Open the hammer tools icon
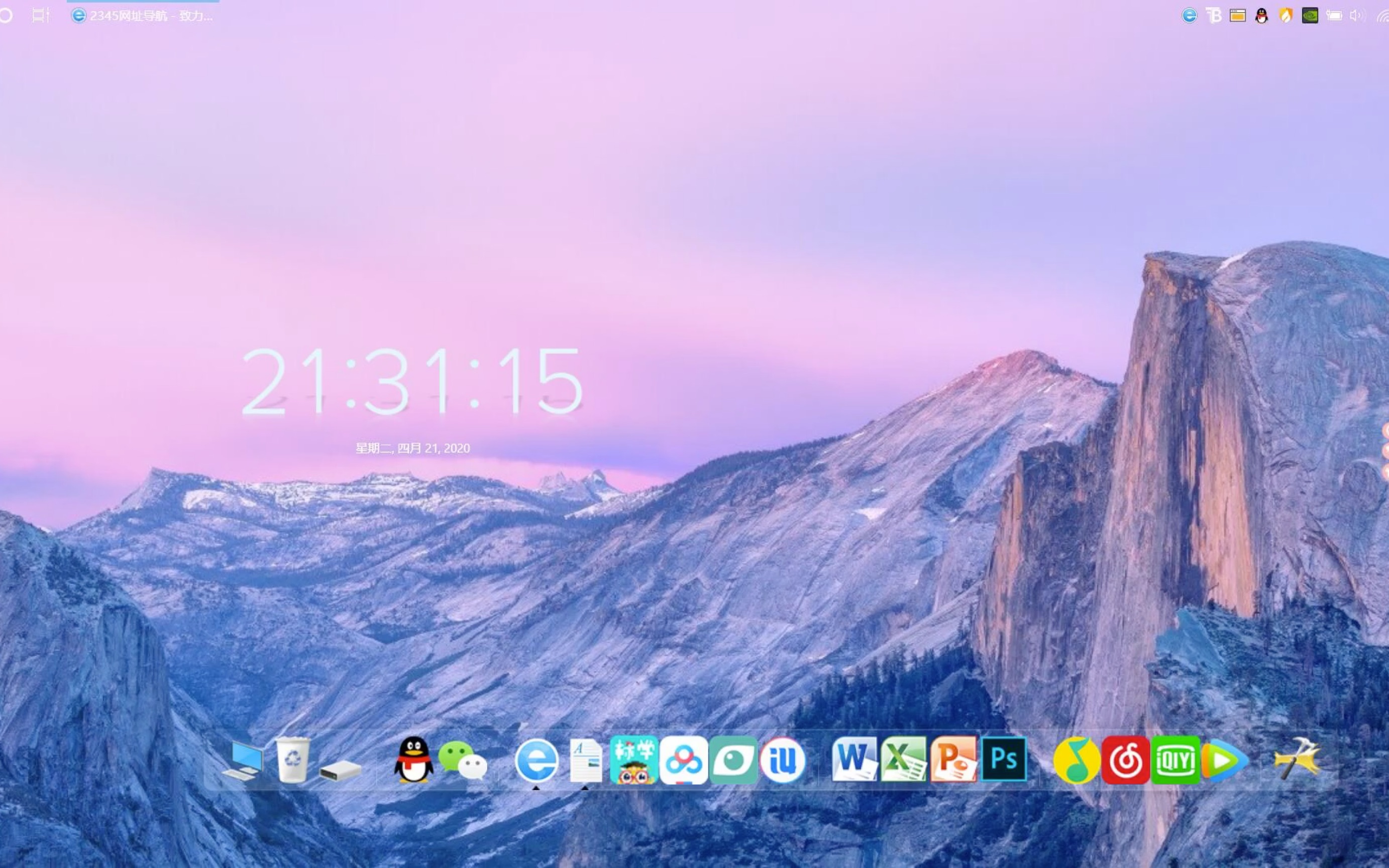1389x868 pixels. tap(1297, 759)
